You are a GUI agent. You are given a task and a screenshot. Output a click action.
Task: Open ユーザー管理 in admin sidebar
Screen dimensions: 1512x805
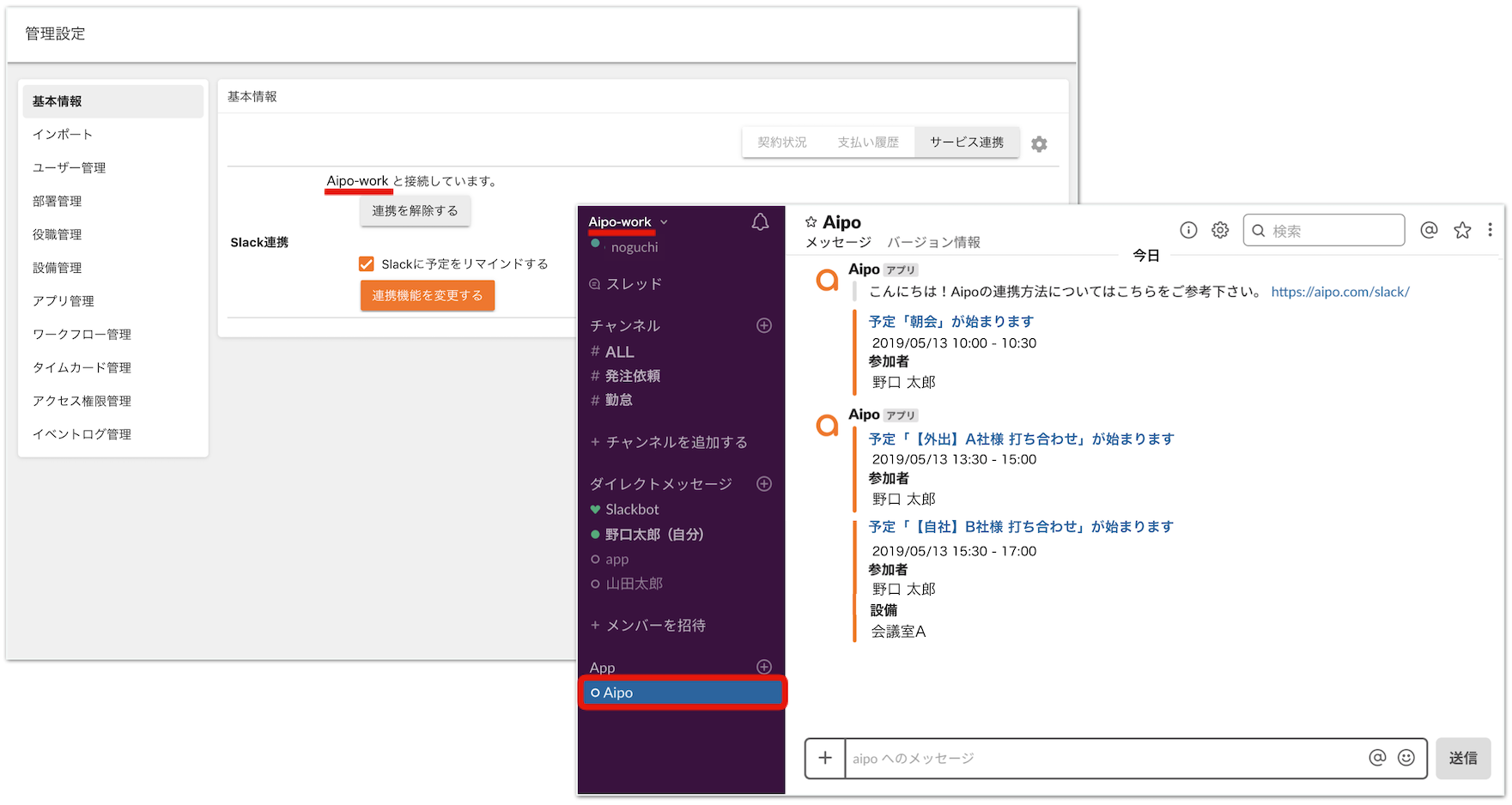(x=113, y=168)
